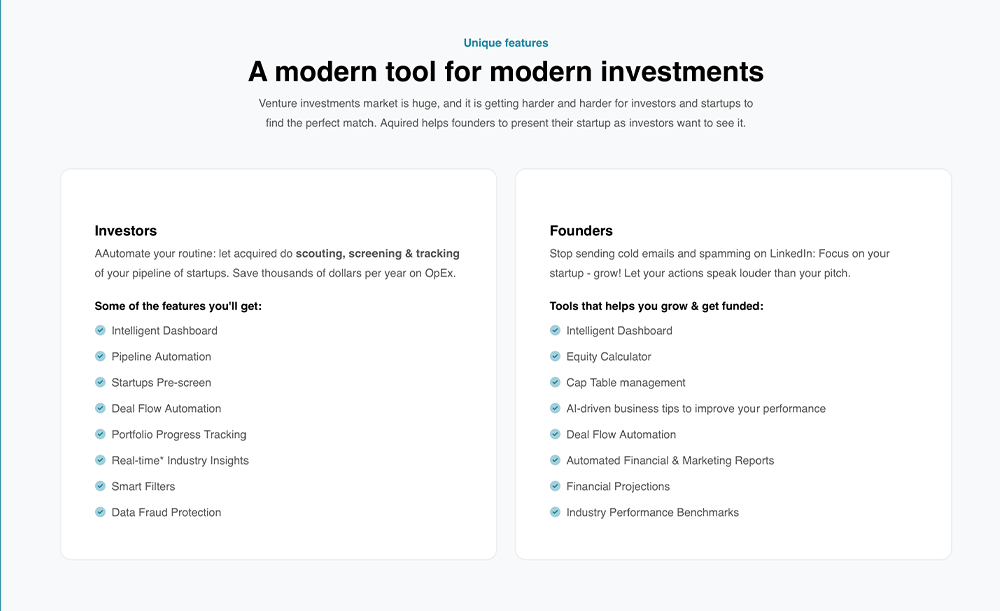Click the checkmark next to AI-driven business tips
The image size is (1000, 611).
[555, 408]
